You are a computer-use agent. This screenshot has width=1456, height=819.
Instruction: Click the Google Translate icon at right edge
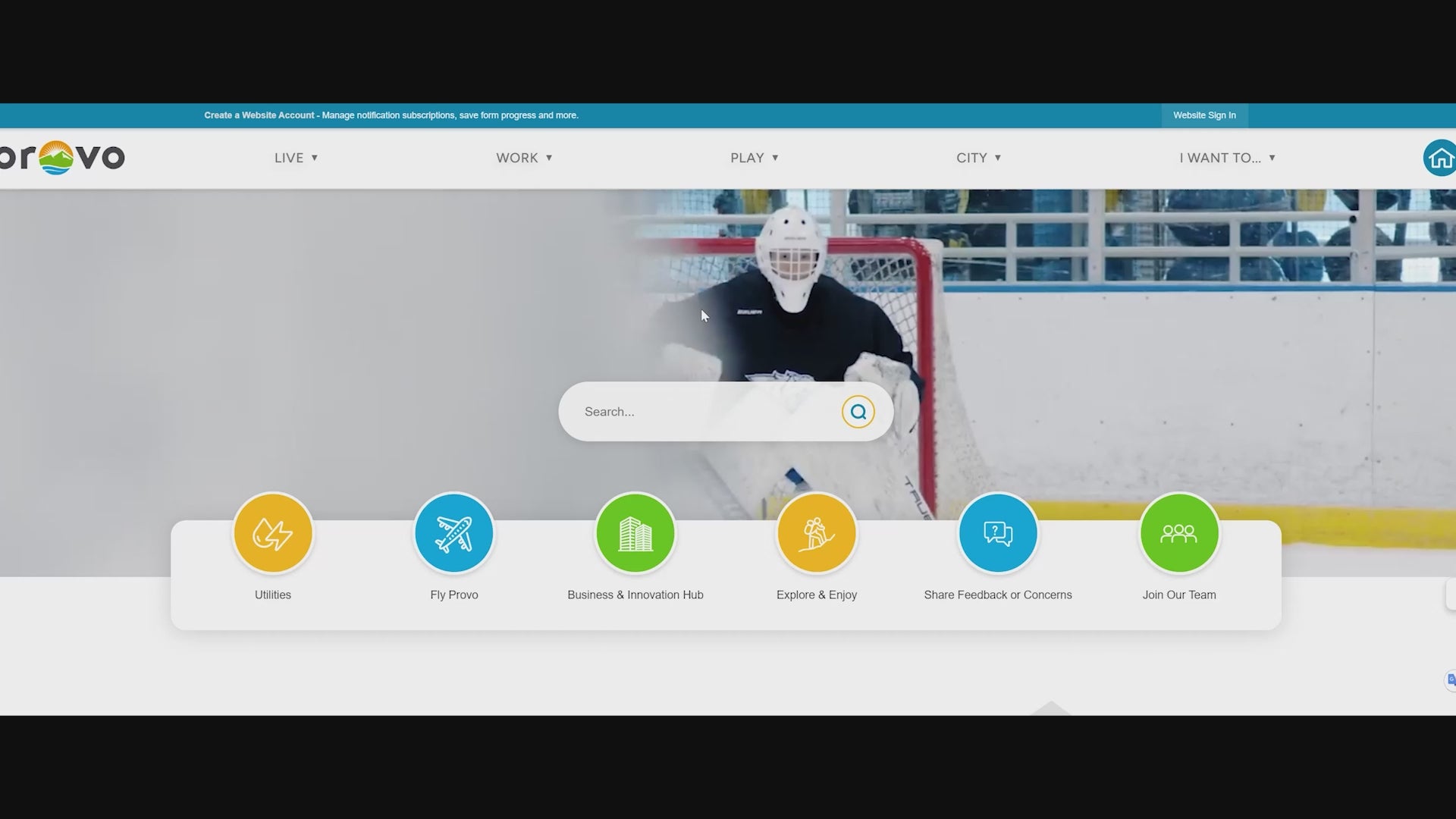[x=1450, y=679]
